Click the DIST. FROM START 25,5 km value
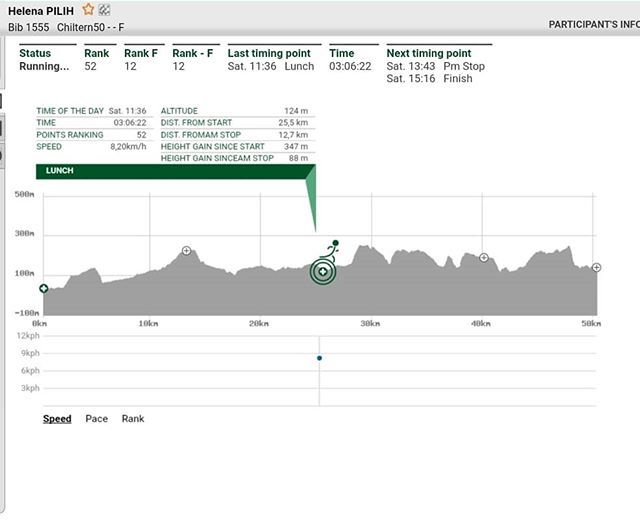 point(293,122)
